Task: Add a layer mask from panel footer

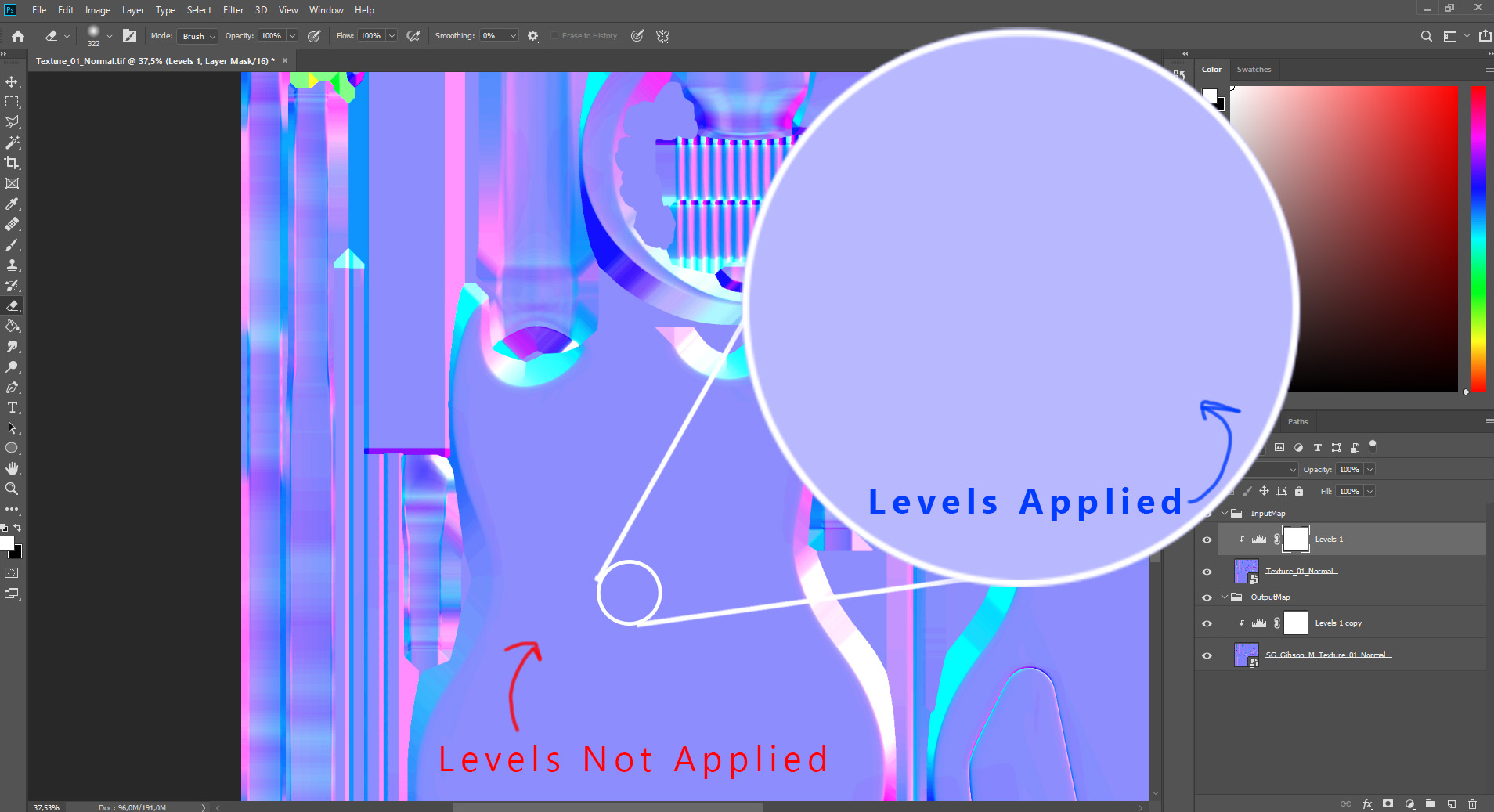Action: click(x=1388, y=804)
